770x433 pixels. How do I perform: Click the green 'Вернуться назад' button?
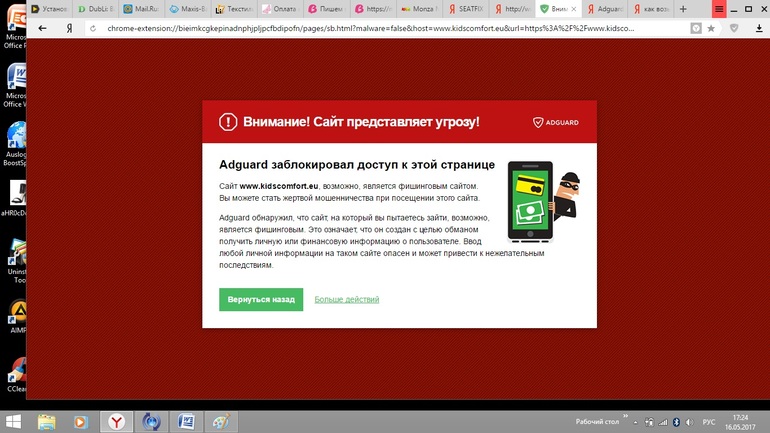261,299
